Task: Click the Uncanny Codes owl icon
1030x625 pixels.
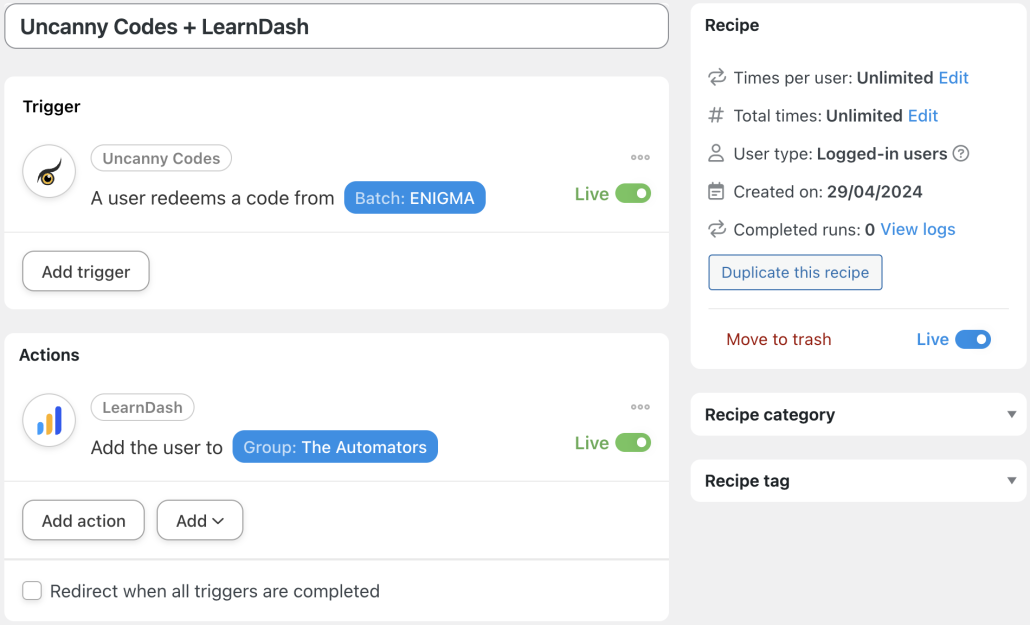Action: (x=48, y=171)
